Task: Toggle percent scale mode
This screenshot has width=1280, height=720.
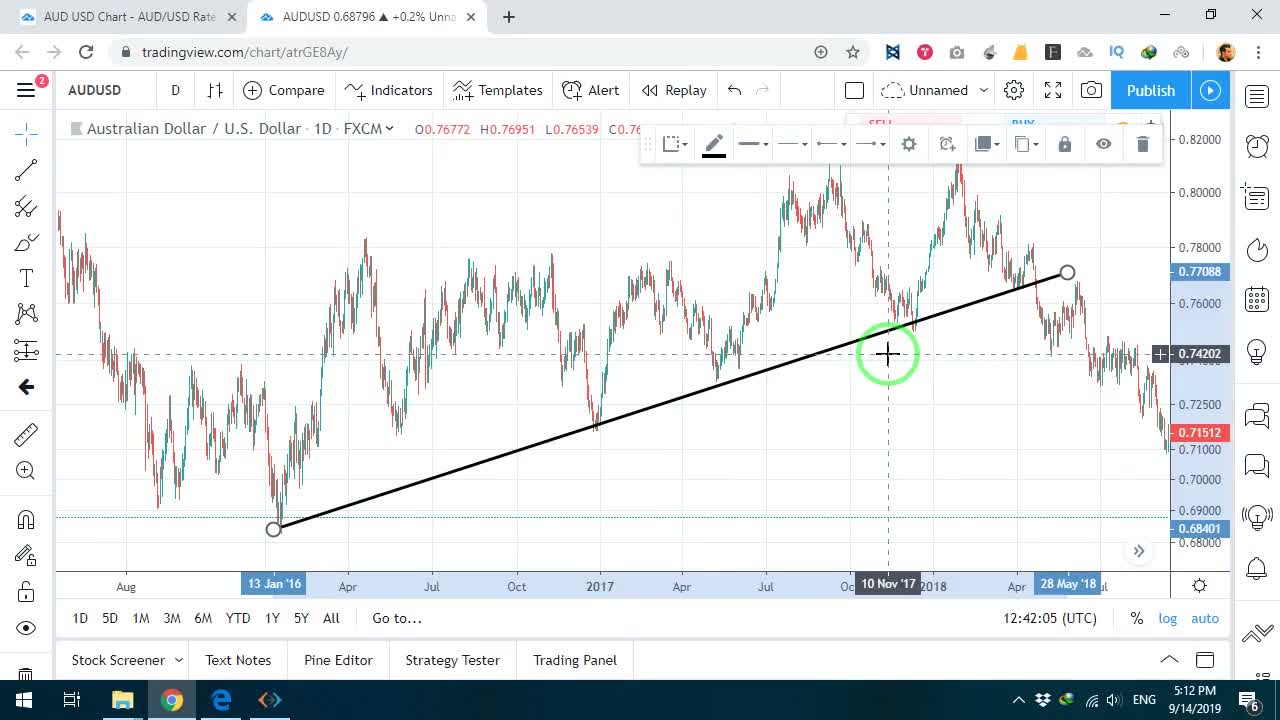Action: 1136,618
